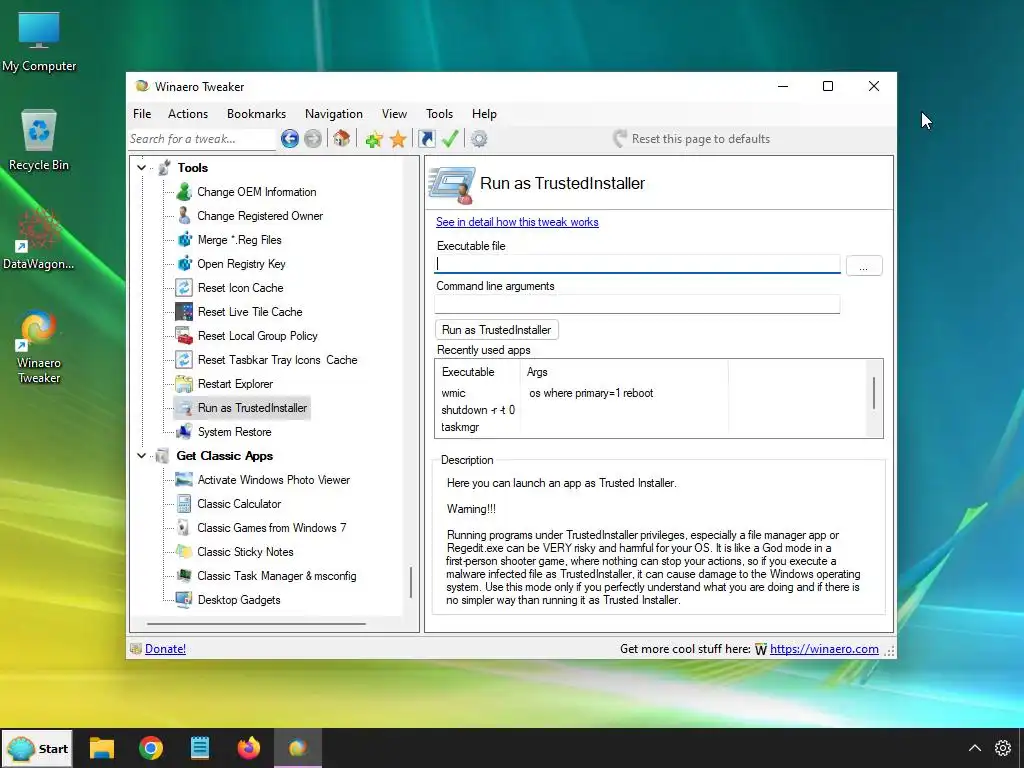
Task: Select the wmic recently used row
Action: [453, 393]
